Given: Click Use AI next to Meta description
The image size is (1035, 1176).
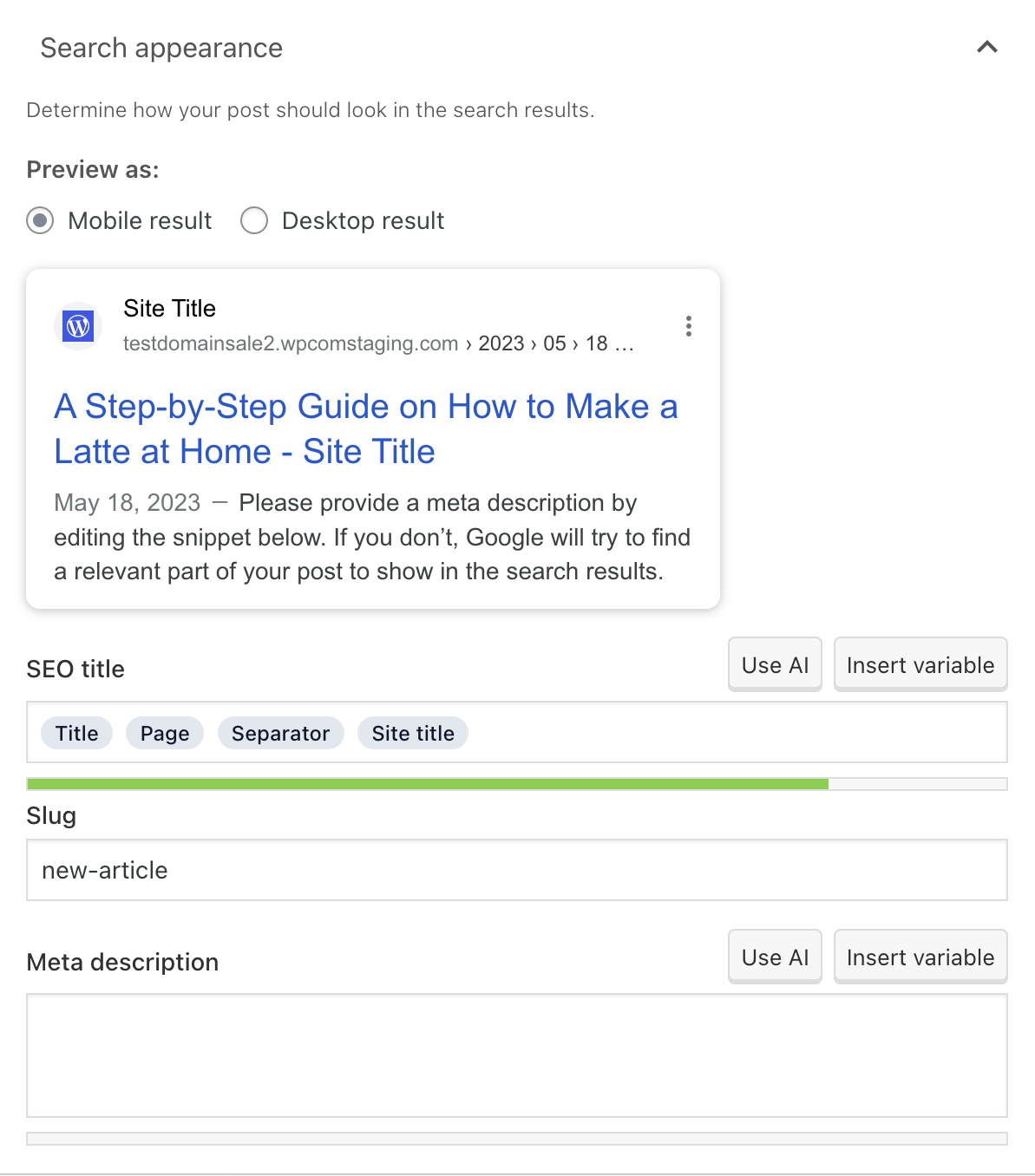Looking at the screenshot, I should tap(774, 957).
